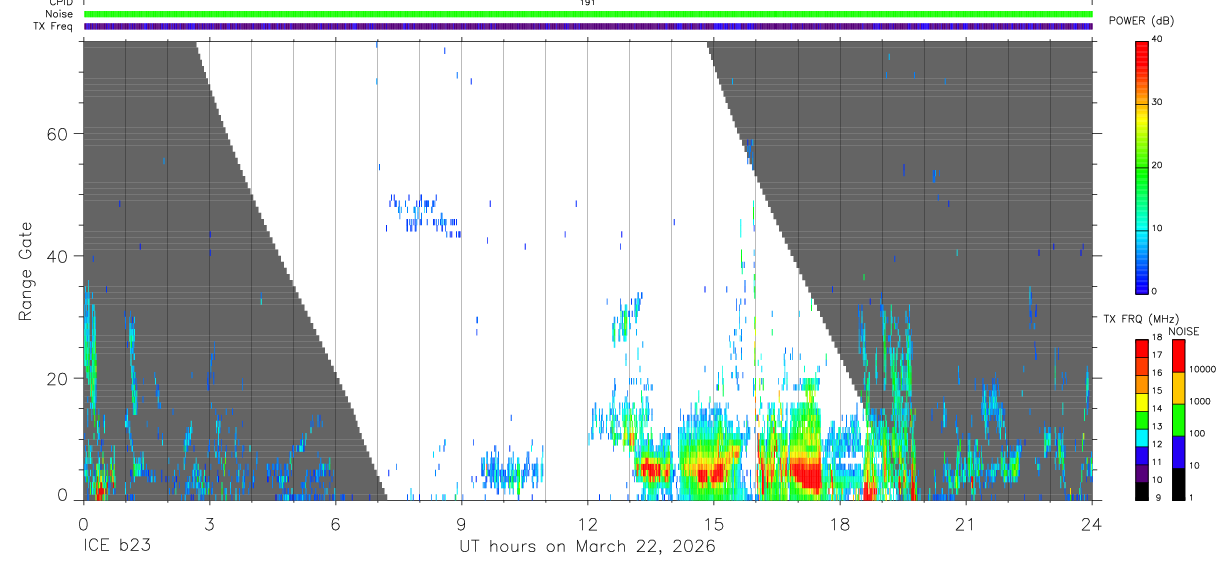The width and height of the screenshot is (1228, 567).
Task: Click the Range Gate axis title
Action: tap(27, 270)
